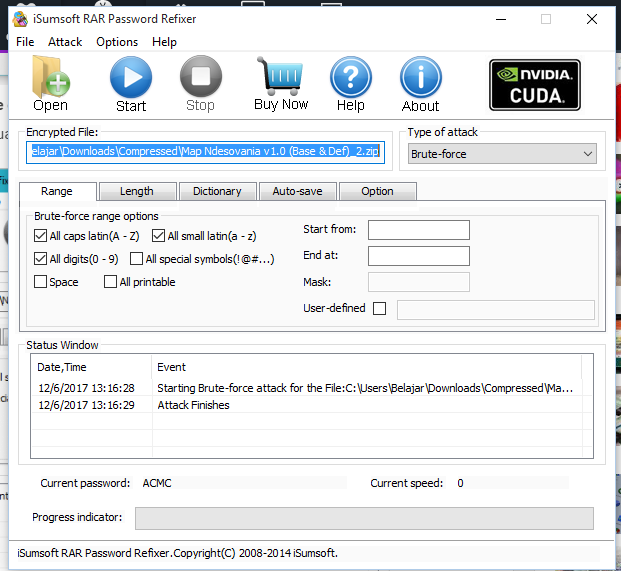Click the iSumsoft app icon in title bar
Image resolution: width=621 pixels, height=571 pixels.
click(x=20, y=19)
